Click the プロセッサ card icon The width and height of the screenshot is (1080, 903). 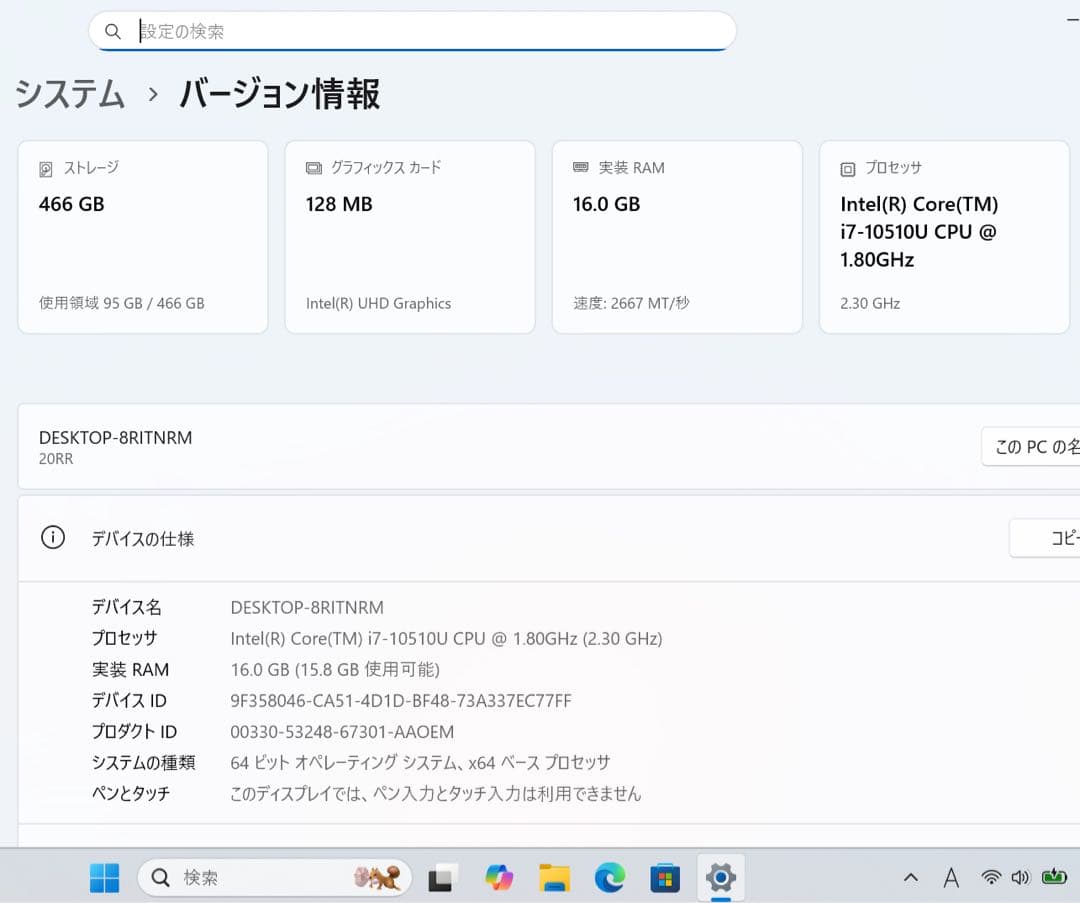pos(847,168)
